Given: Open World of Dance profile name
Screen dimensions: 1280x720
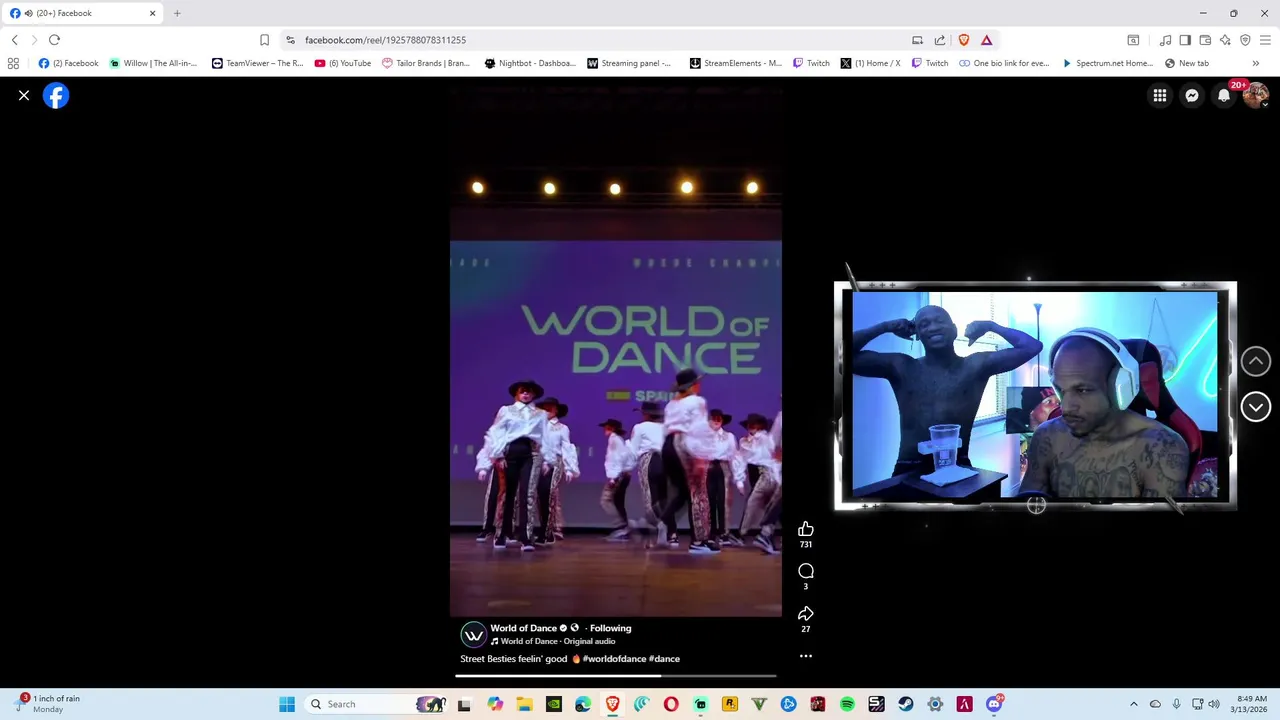Looking at the screenshot, I should (x=523, y=628).
